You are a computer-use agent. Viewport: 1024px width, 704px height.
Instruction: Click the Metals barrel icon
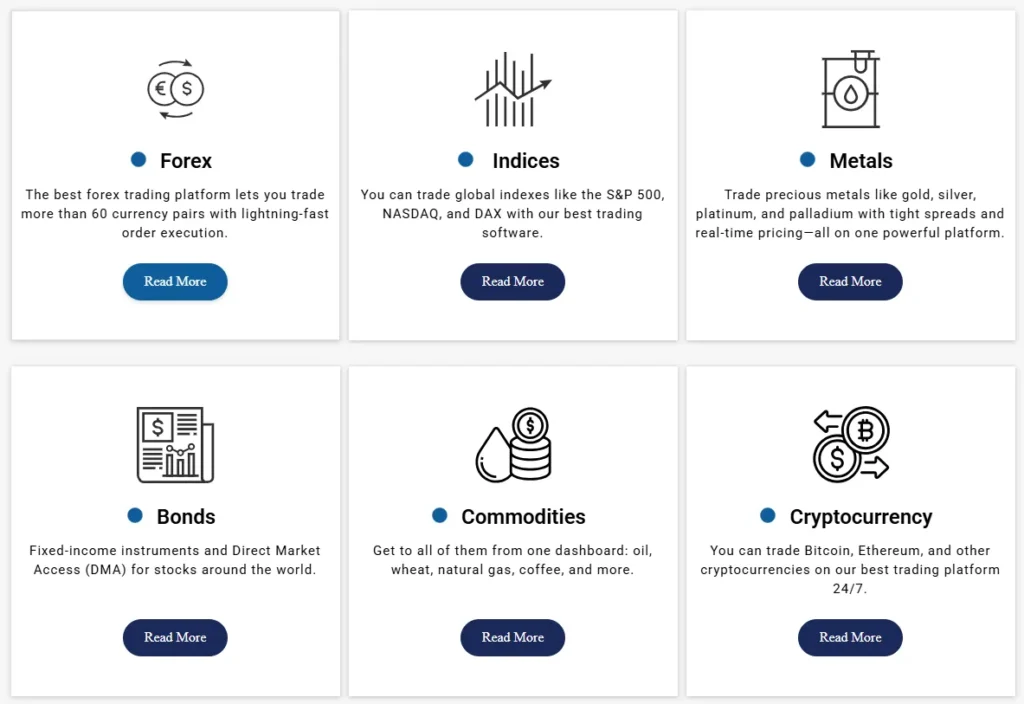point(850,90)
